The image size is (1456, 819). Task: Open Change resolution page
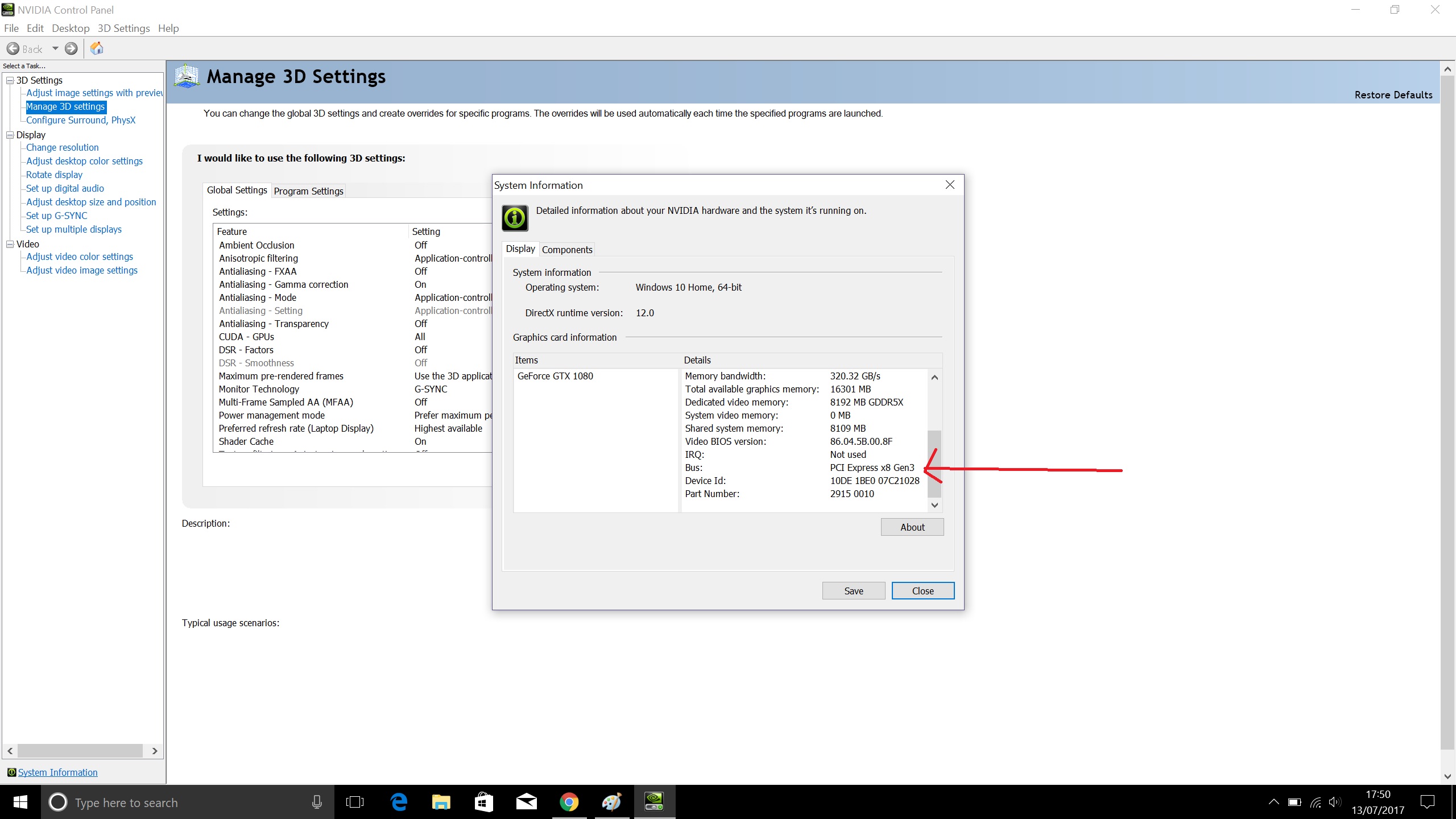pos(63,147)
